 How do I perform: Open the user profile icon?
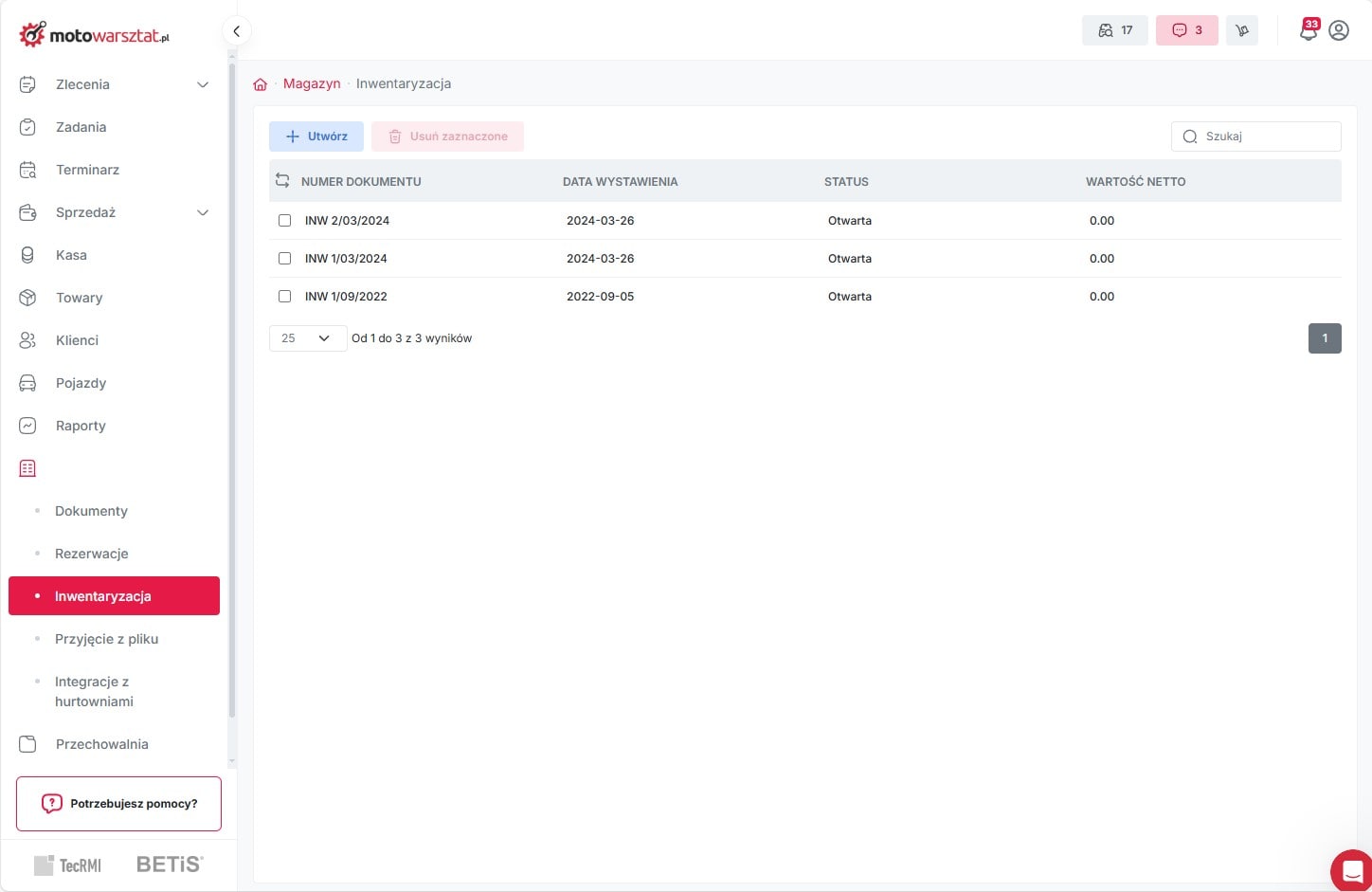[1339, 30]
